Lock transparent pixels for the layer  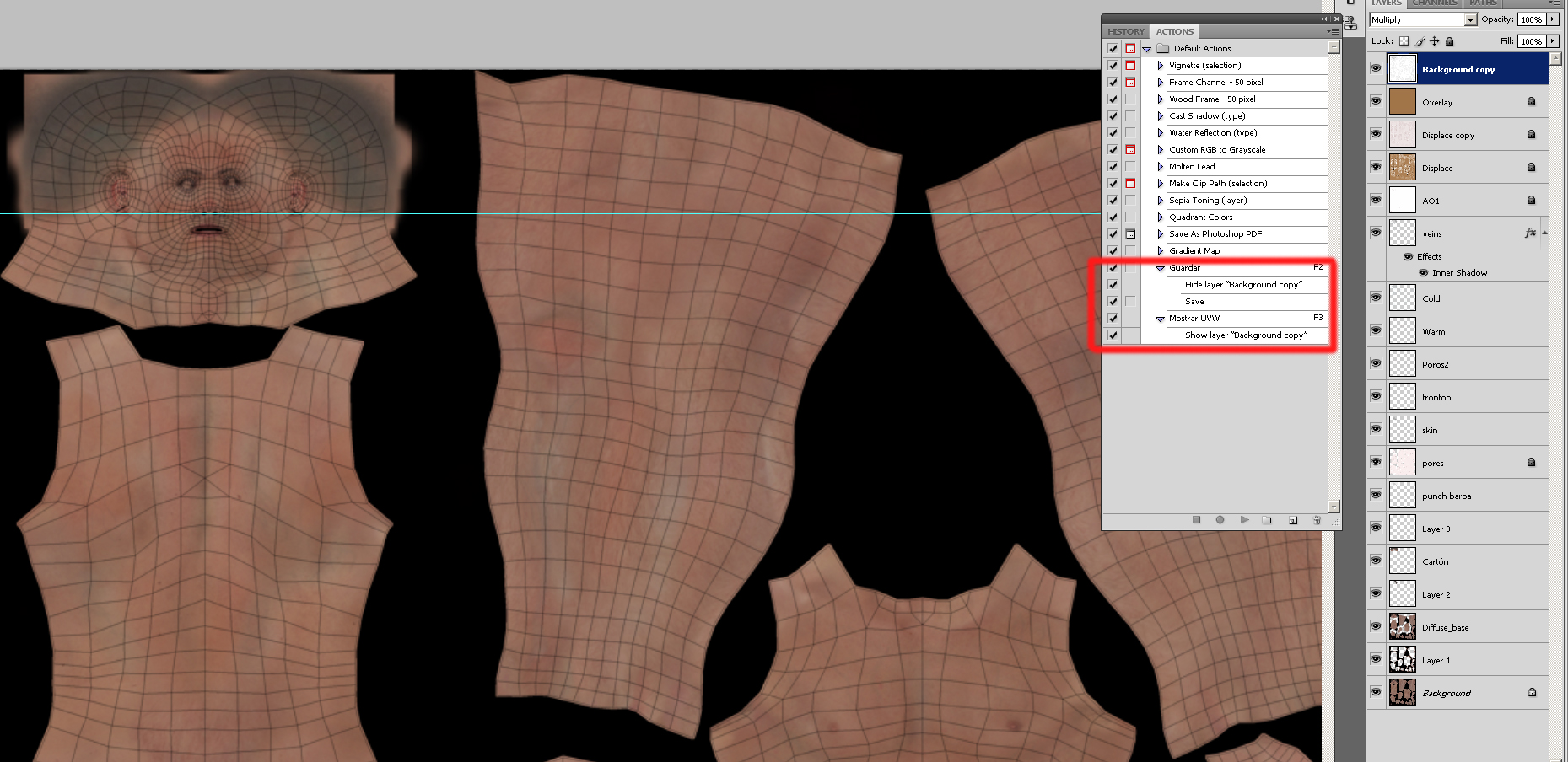pyautogui.click(x=1404, y=41)
